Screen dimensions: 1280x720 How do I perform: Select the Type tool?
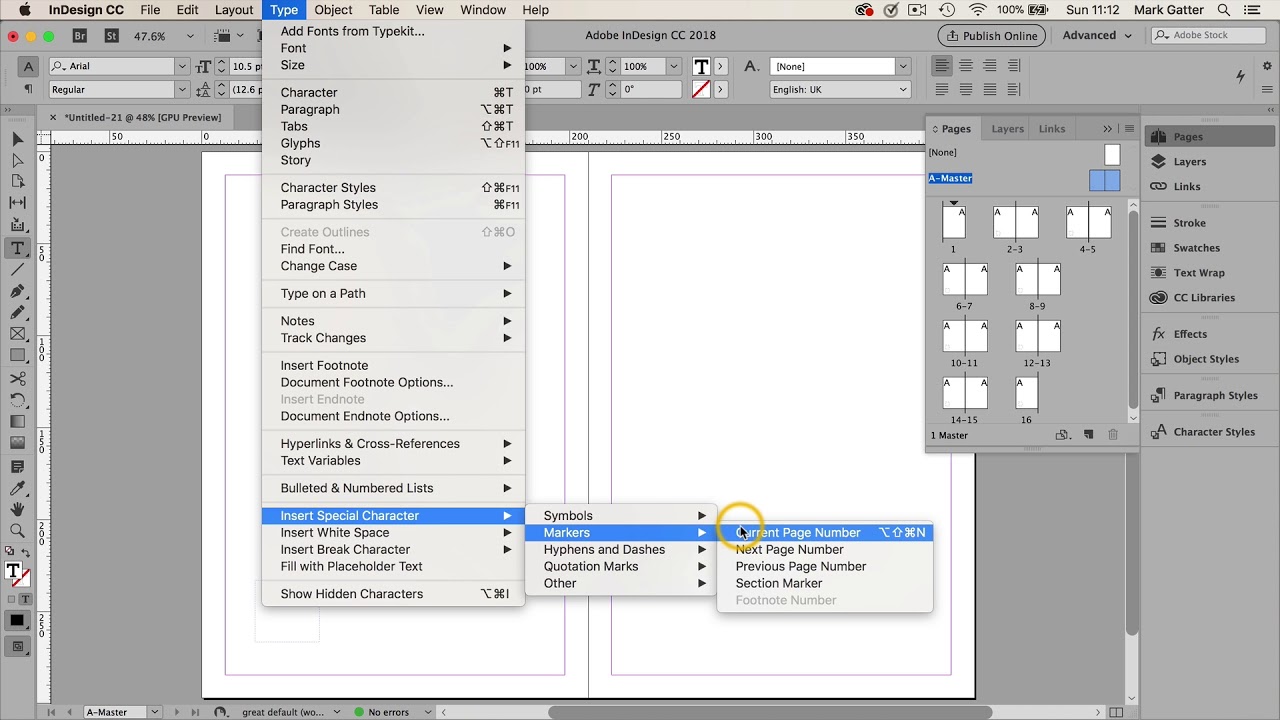coord(17,248)
